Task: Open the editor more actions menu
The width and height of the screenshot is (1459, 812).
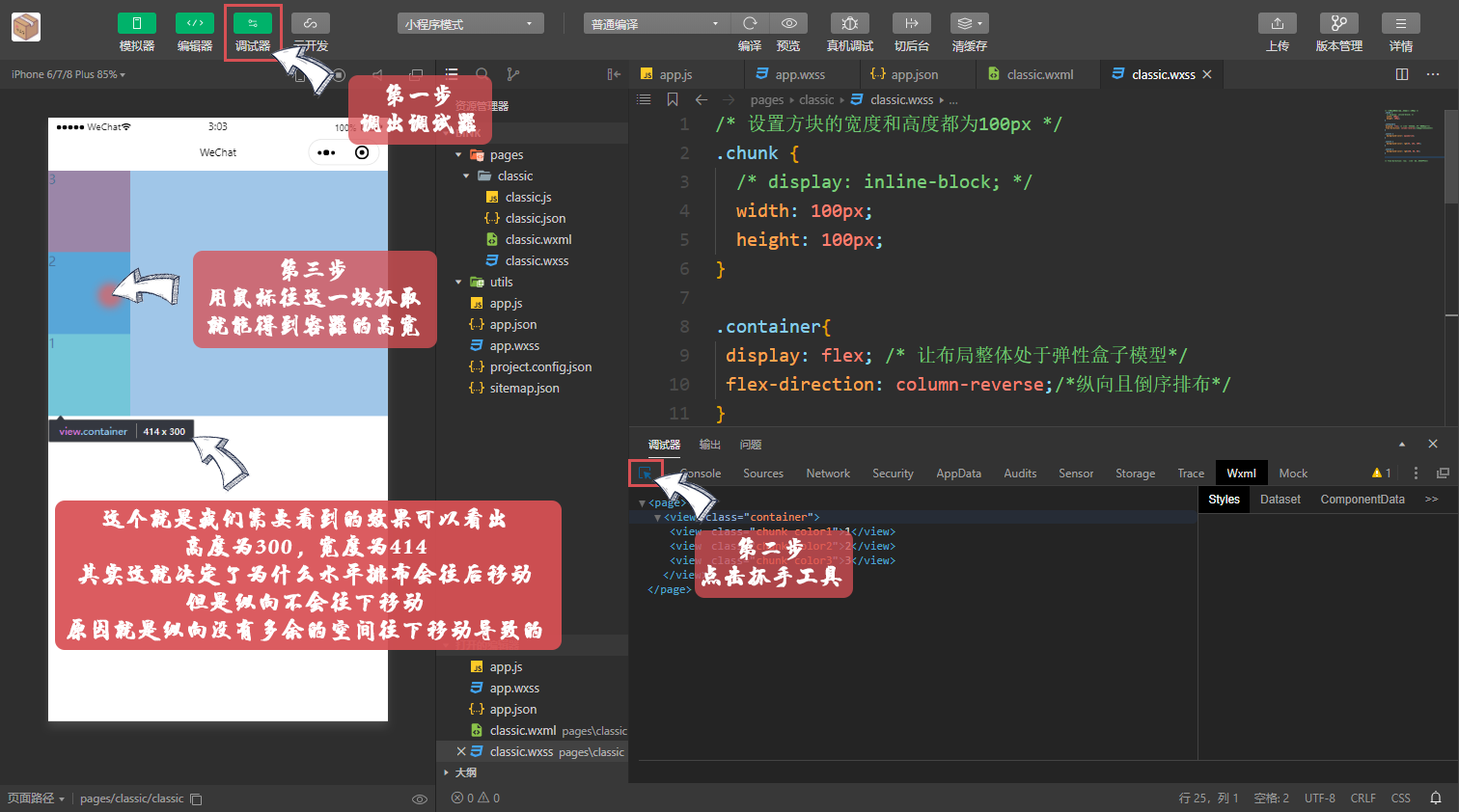Action: 1433,74
